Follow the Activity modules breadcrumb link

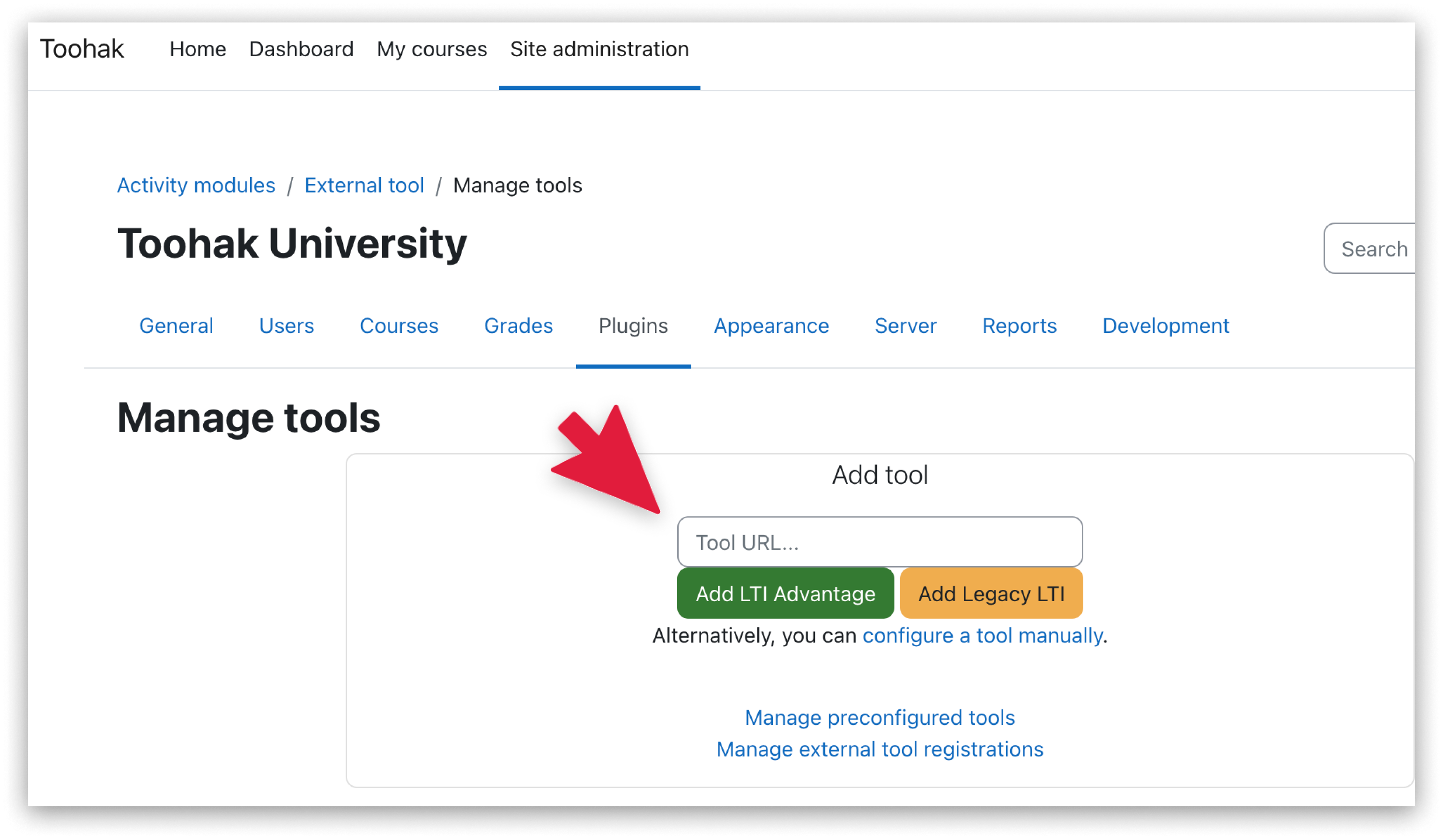tap(196, 185)
